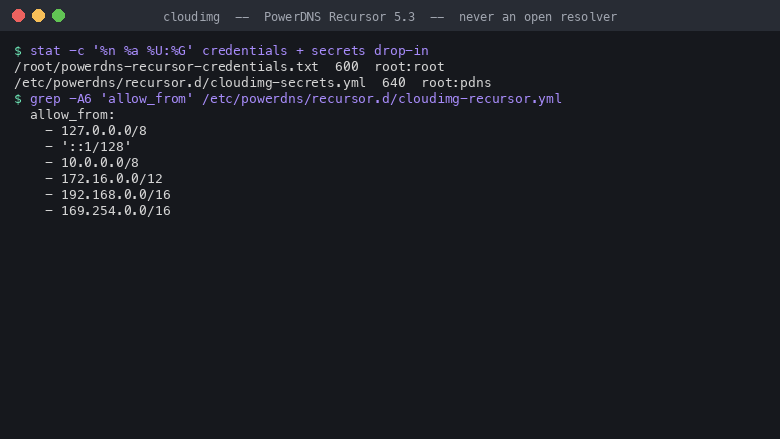Select the entry '::1/128'

[96, 147]
